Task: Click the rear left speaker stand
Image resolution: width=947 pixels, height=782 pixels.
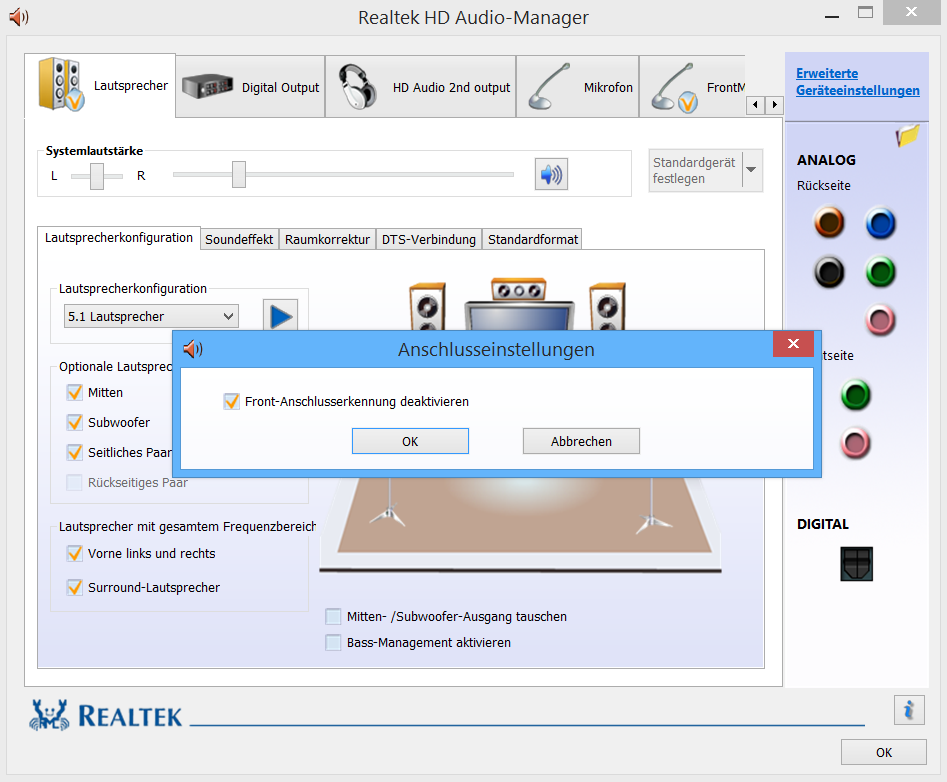Action: click(x=388, y=504)
